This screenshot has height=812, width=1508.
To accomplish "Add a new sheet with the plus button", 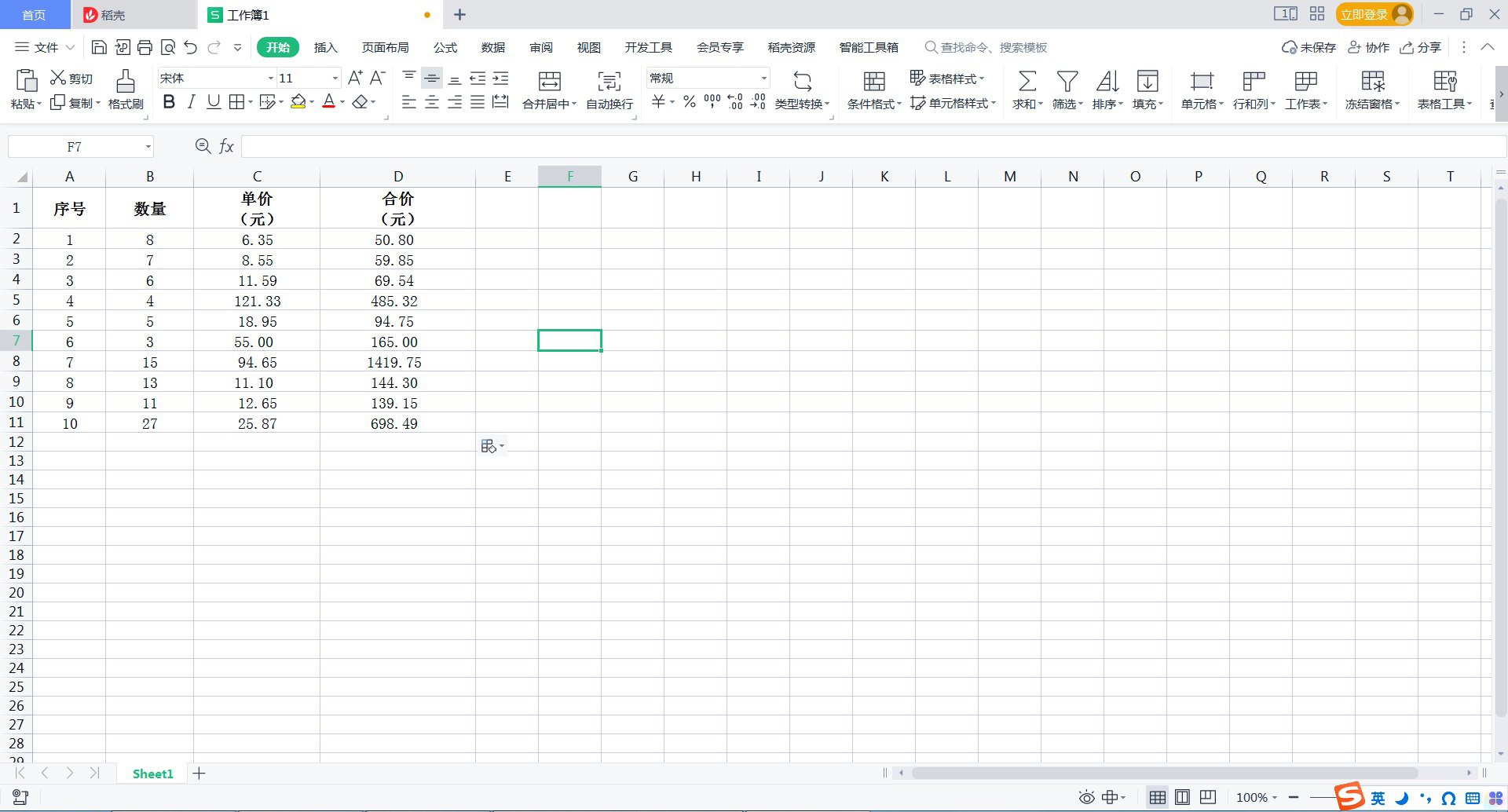I will click(199, 774).
